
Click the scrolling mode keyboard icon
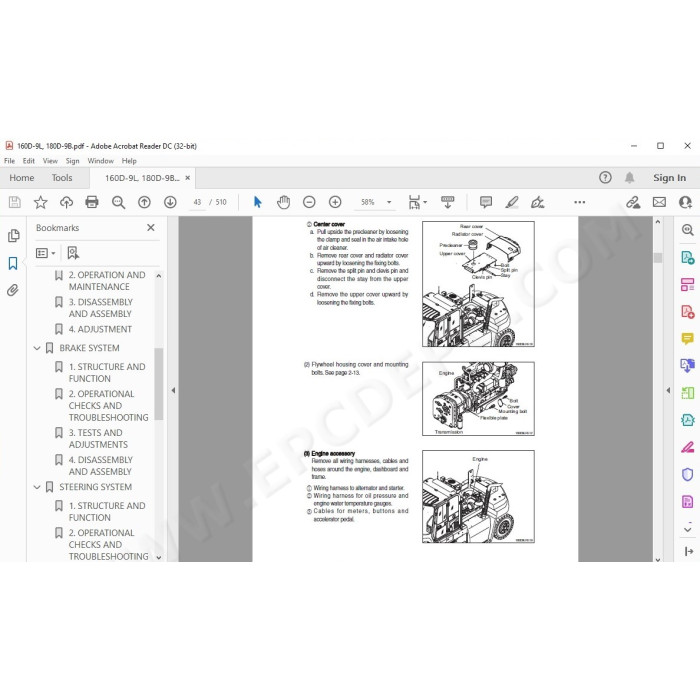coord(447,202)
